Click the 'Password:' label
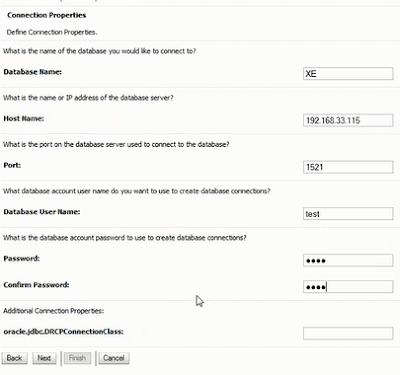400x375 pixels. click(x=21, y=258)
